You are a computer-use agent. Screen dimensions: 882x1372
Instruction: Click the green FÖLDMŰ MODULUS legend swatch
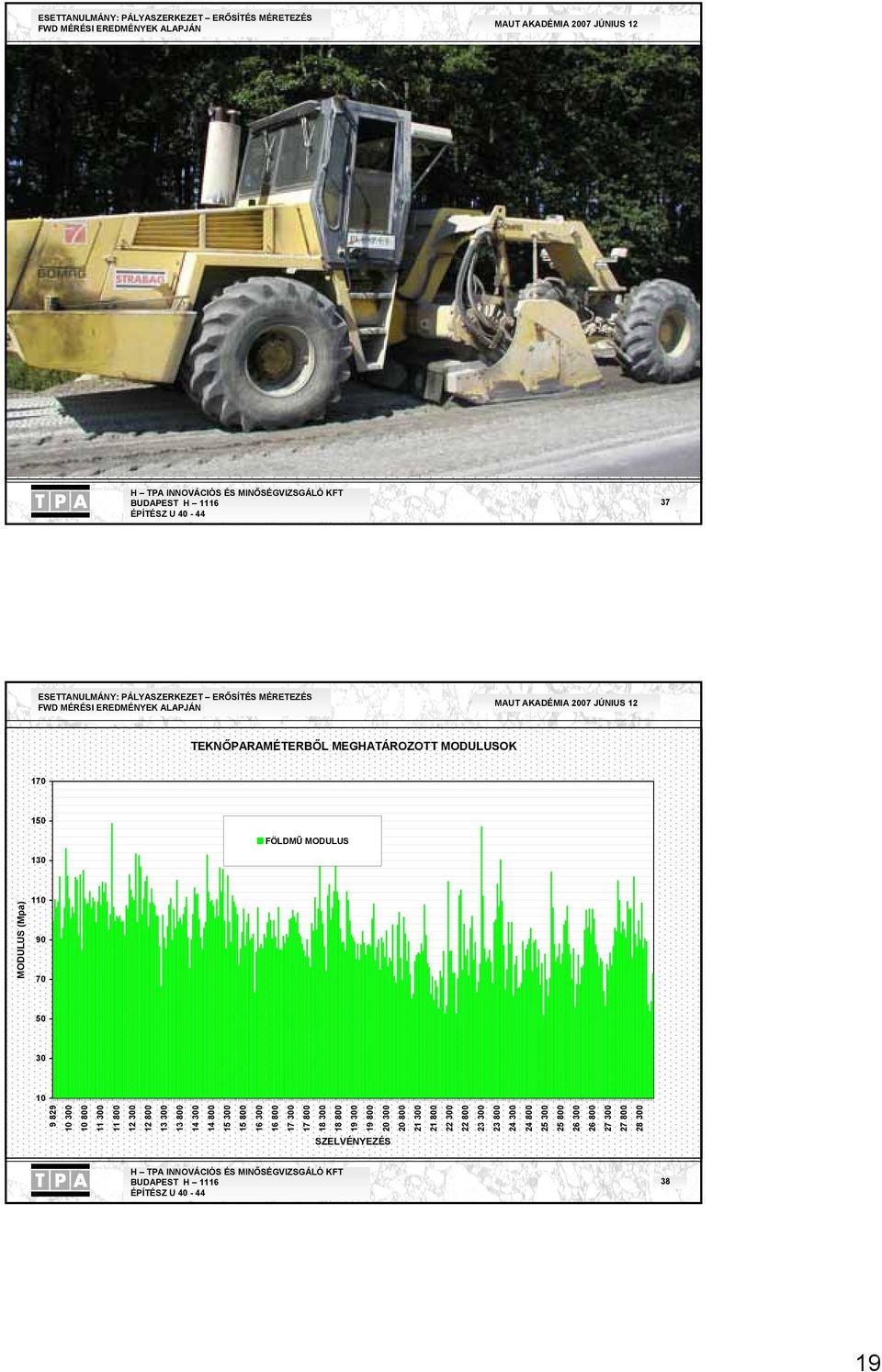(x=261, y=840)
